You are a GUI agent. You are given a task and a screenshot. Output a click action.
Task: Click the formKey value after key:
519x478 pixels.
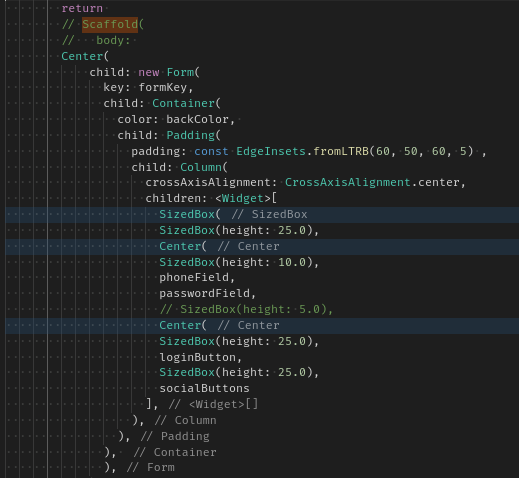(x=163, y=88)
